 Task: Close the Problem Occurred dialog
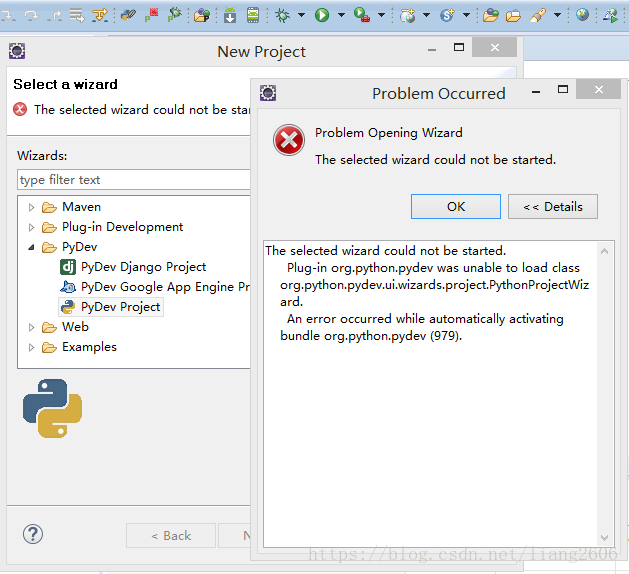click(599, 89)
